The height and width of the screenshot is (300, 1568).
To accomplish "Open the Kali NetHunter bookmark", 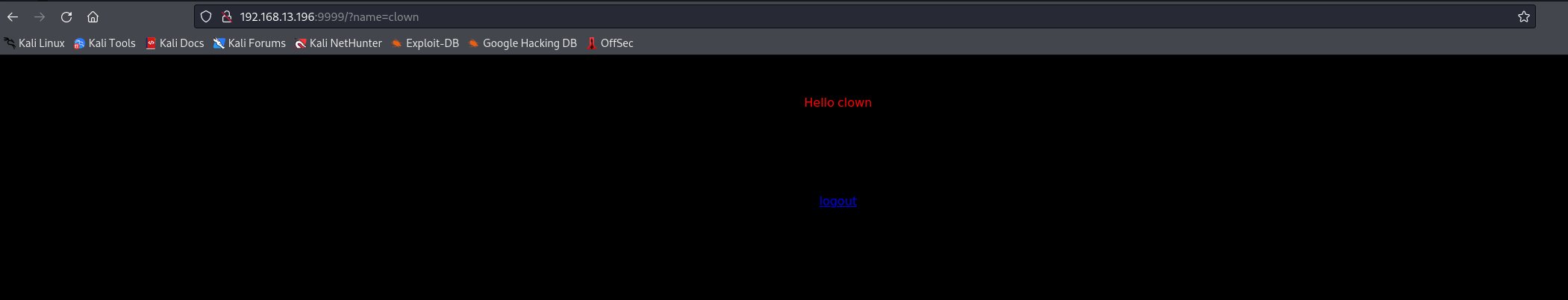I will point(338,43).
